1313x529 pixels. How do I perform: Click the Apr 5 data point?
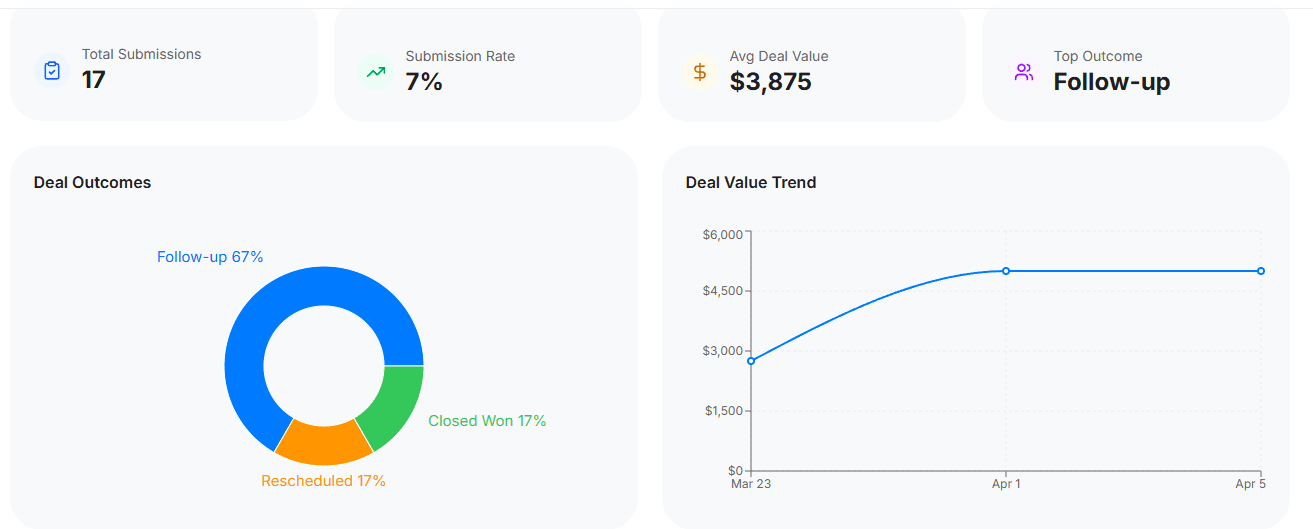[x=1260, y=271]
